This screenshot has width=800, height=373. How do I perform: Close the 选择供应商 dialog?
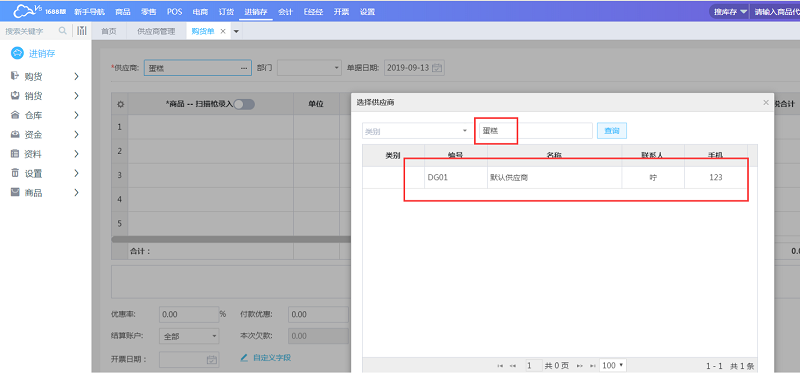(x=765, y=103)
